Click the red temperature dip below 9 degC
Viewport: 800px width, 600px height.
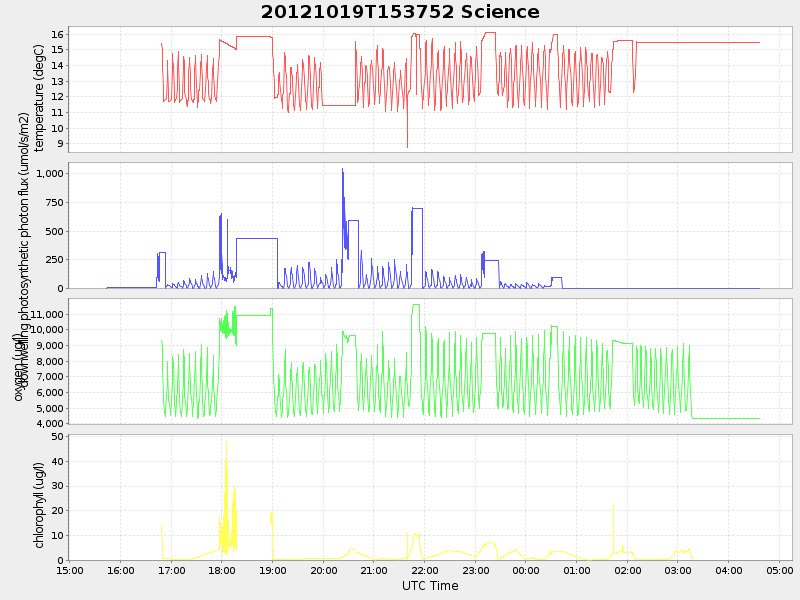coord(407,145)
